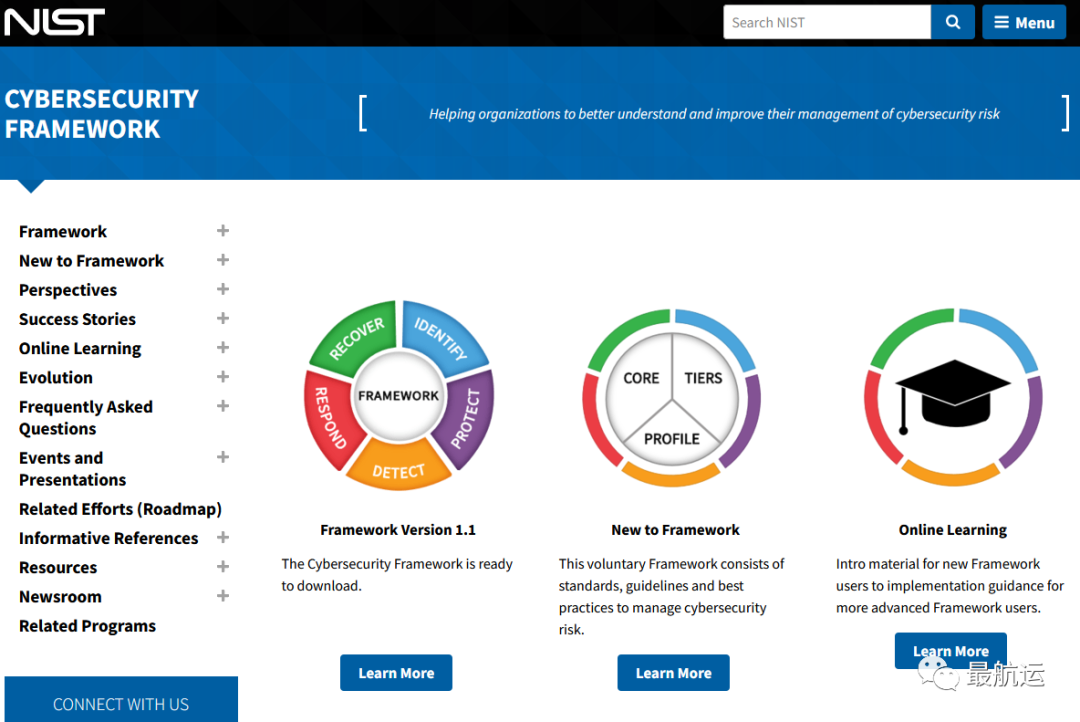Open Events and Presentations sidebar link

(72, 468)
